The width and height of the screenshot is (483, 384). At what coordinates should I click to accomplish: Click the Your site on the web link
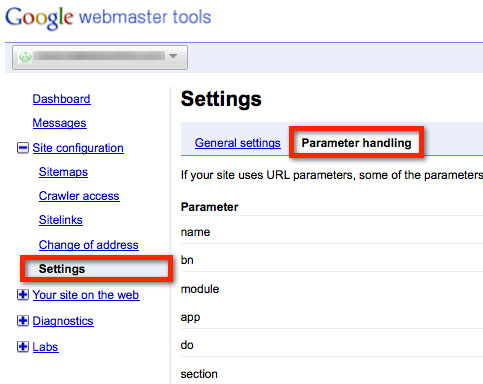click(x=86, y=295)
